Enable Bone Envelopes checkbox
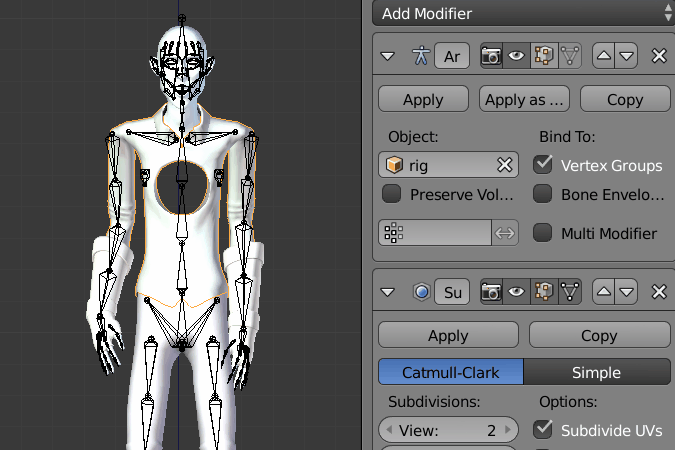The height and width of the screenshot is (450, 675). pos(543,194)
